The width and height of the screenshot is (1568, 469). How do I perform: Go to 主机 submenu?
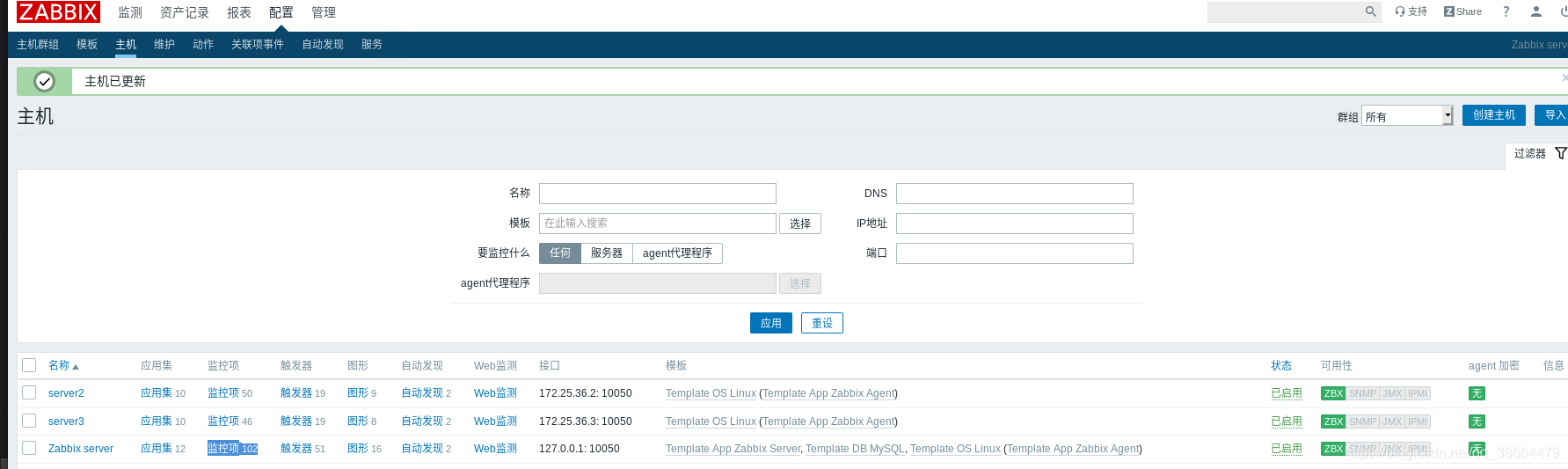point(126,44)
